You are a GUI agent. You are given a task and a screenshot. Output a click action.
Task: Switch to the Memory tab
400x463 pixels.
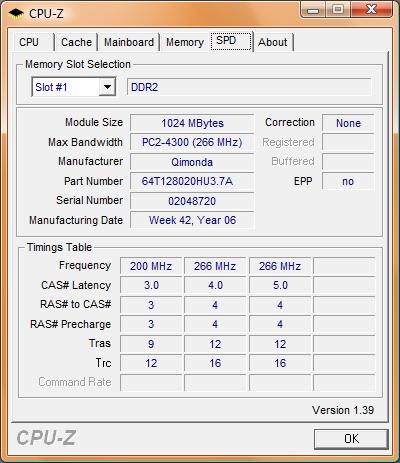point(185,42)
